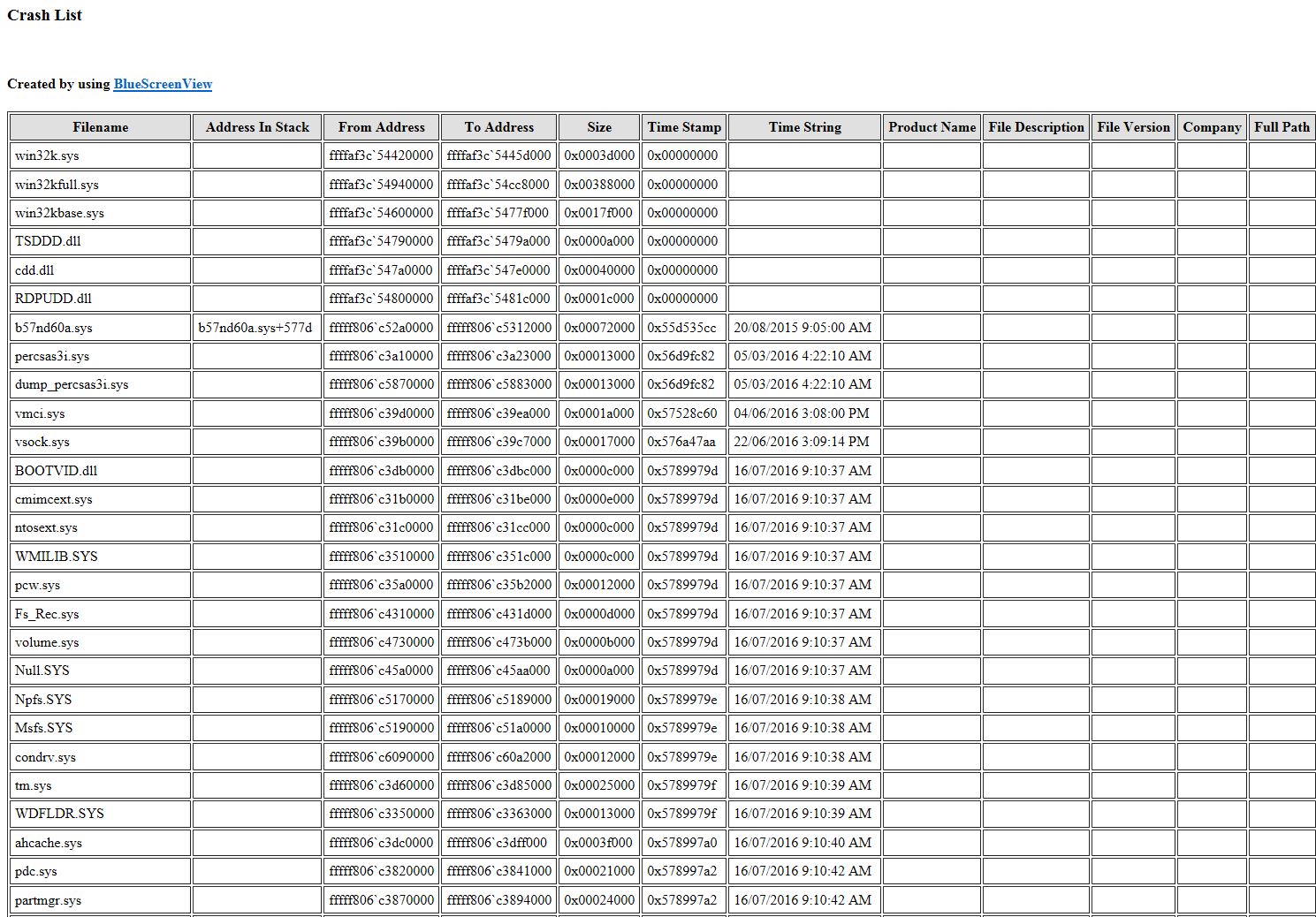This screenshot has width=1316, height=917.
Task: Click the Filename column header
Action: pyautogui.click(x=101, y=127)
